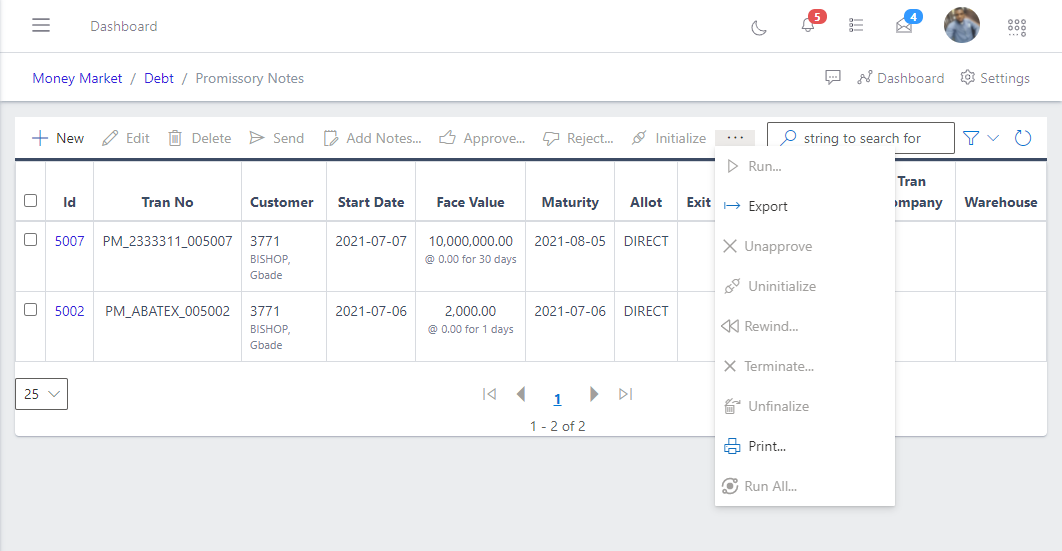Choose Run All menu entry

(805, 486)
